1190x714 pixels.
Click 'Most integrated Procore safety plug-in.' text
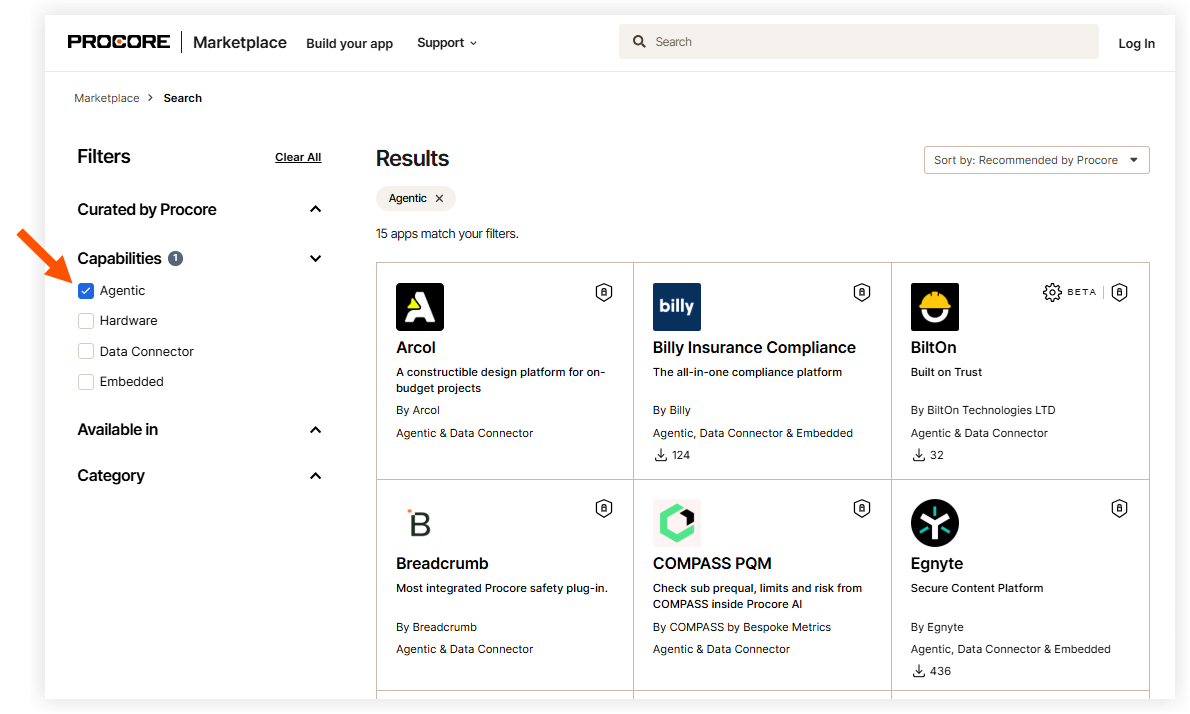(502, 588)
